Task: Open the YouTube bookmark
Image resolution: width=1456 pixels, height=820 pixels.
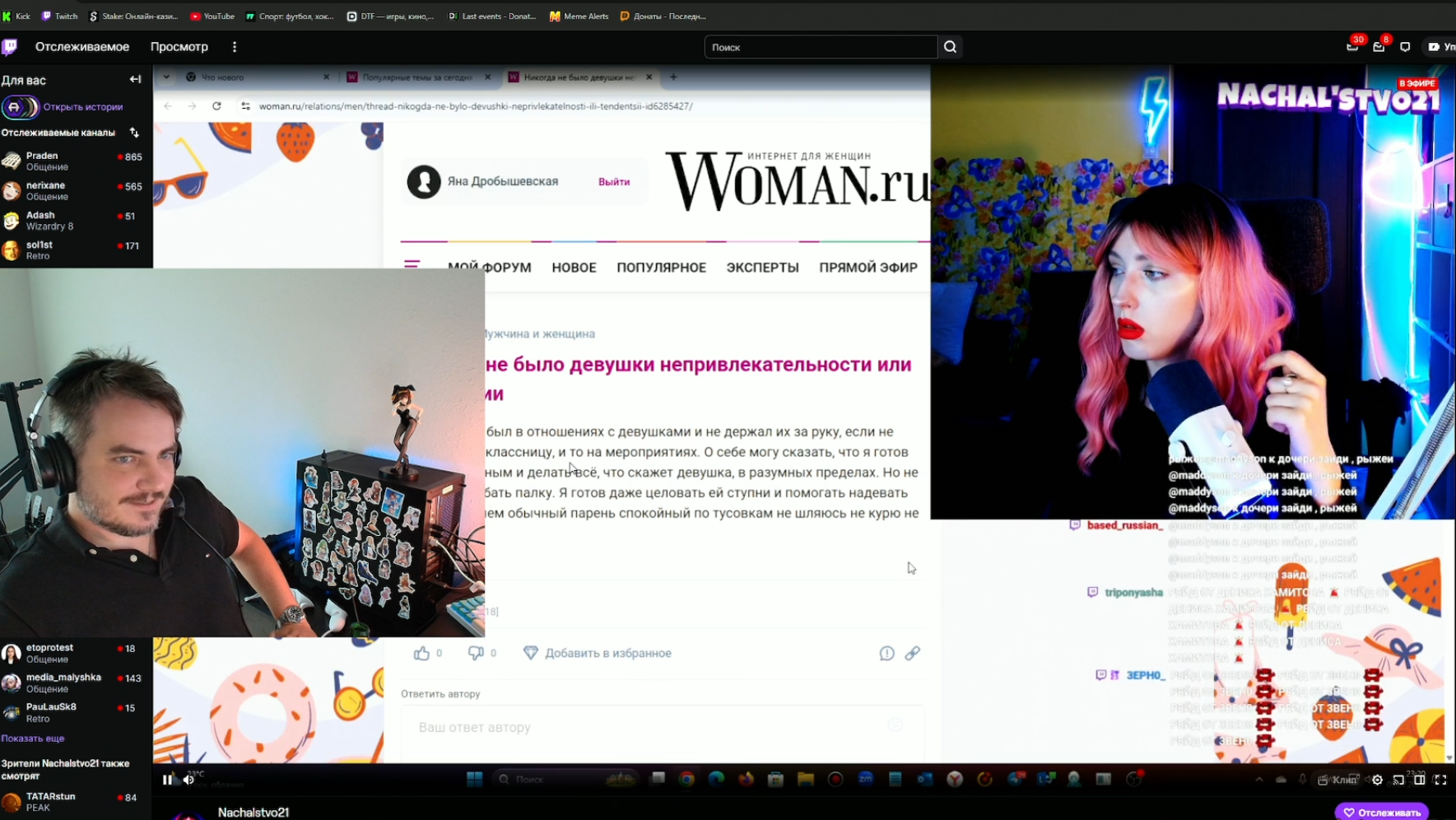Action: point(212,16)
